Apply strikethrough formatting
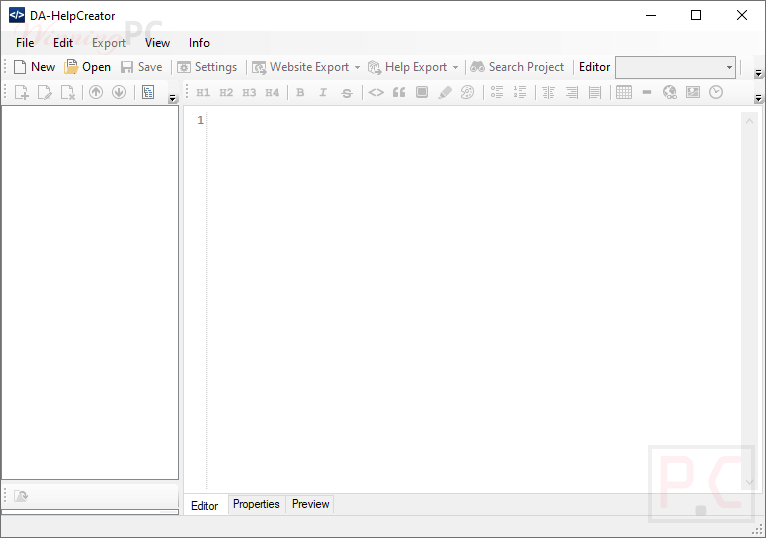The height and width of the screenshot is (538, 766). [347, 92]
